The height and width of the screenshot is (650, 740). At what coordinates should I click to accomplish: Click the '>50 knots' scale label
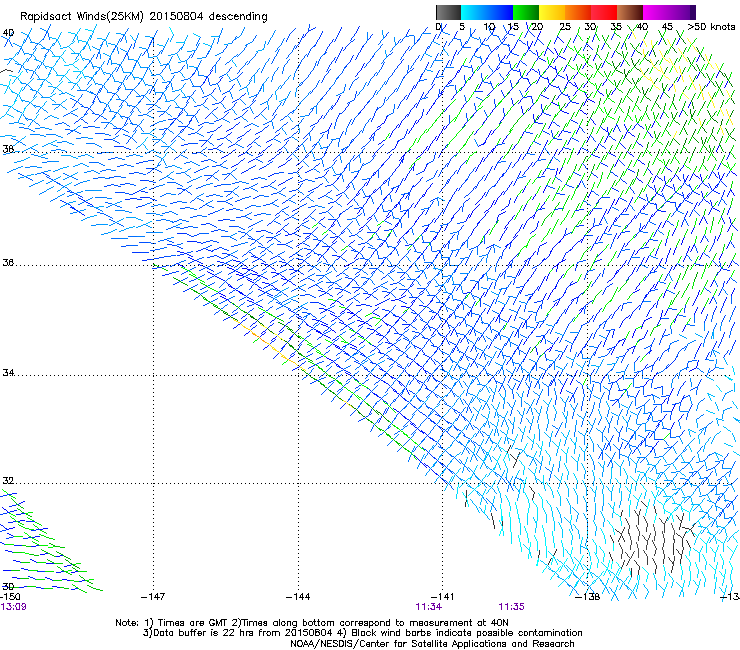pyautogui.click(x=711, y=27)
